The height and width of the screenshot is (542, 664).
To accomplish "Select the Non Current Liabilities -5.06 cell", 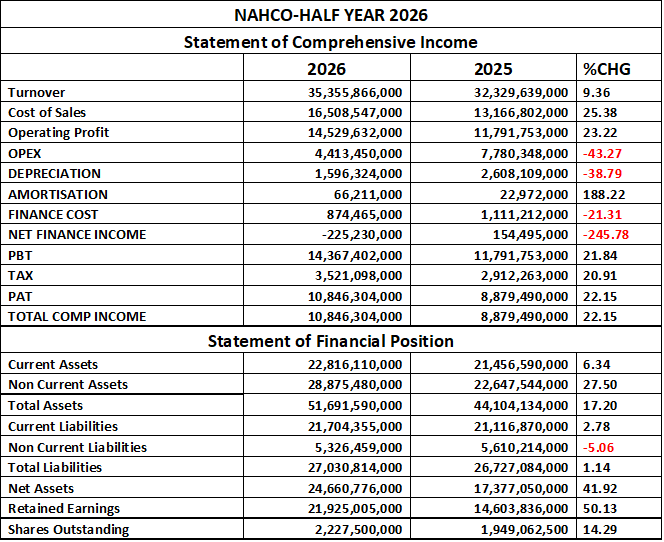I will (x=619, y=447).
